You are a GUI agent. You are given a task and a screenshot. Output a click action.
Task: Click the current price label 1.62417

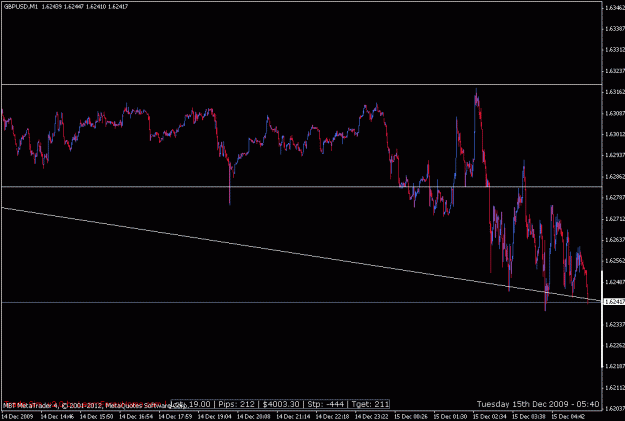pos(615,302)
